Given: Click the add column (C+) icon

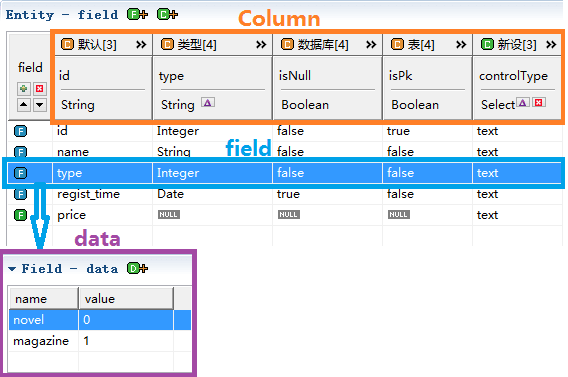Looking at the screenshot, I should (x=167, y=14).
